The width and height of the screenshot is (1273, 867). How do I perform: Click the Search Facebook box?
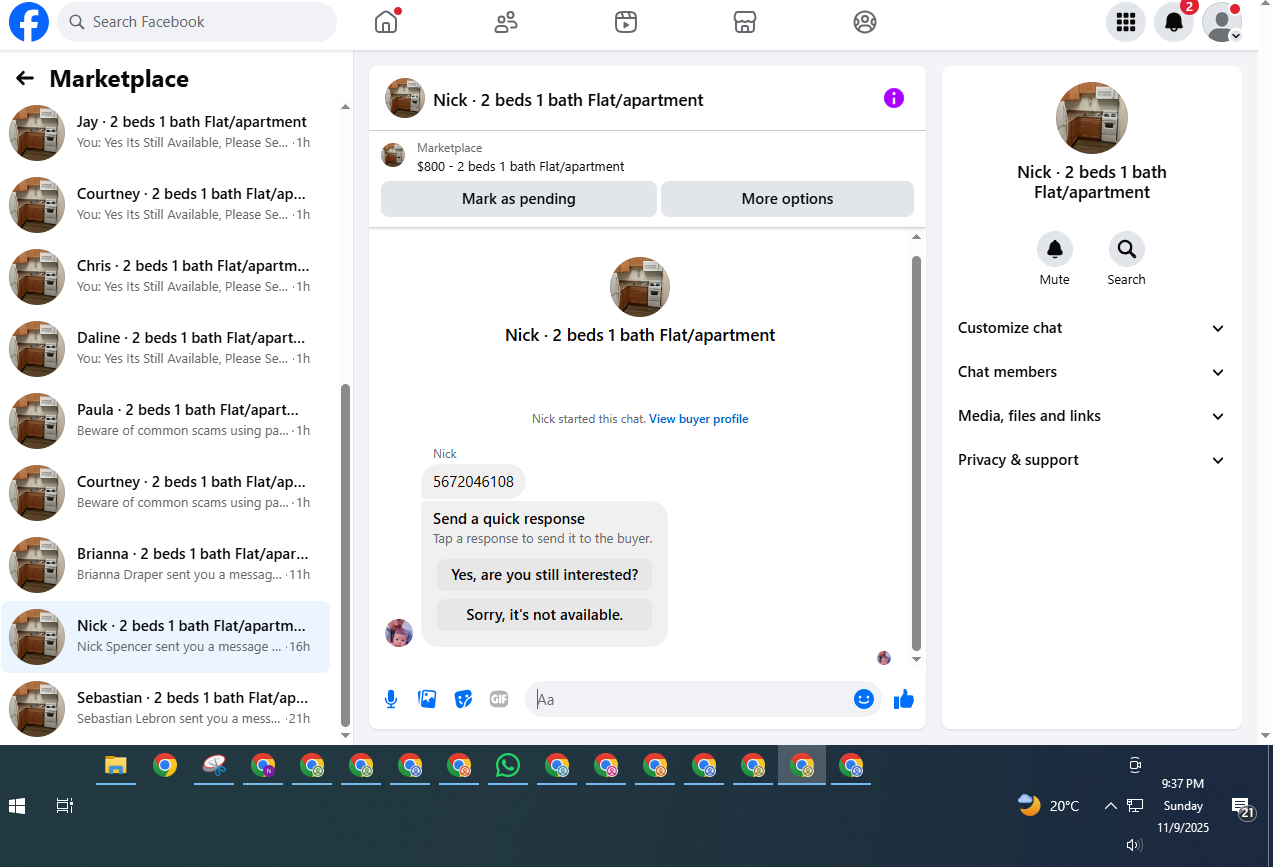pyautogui.click(x=197, y=22)
